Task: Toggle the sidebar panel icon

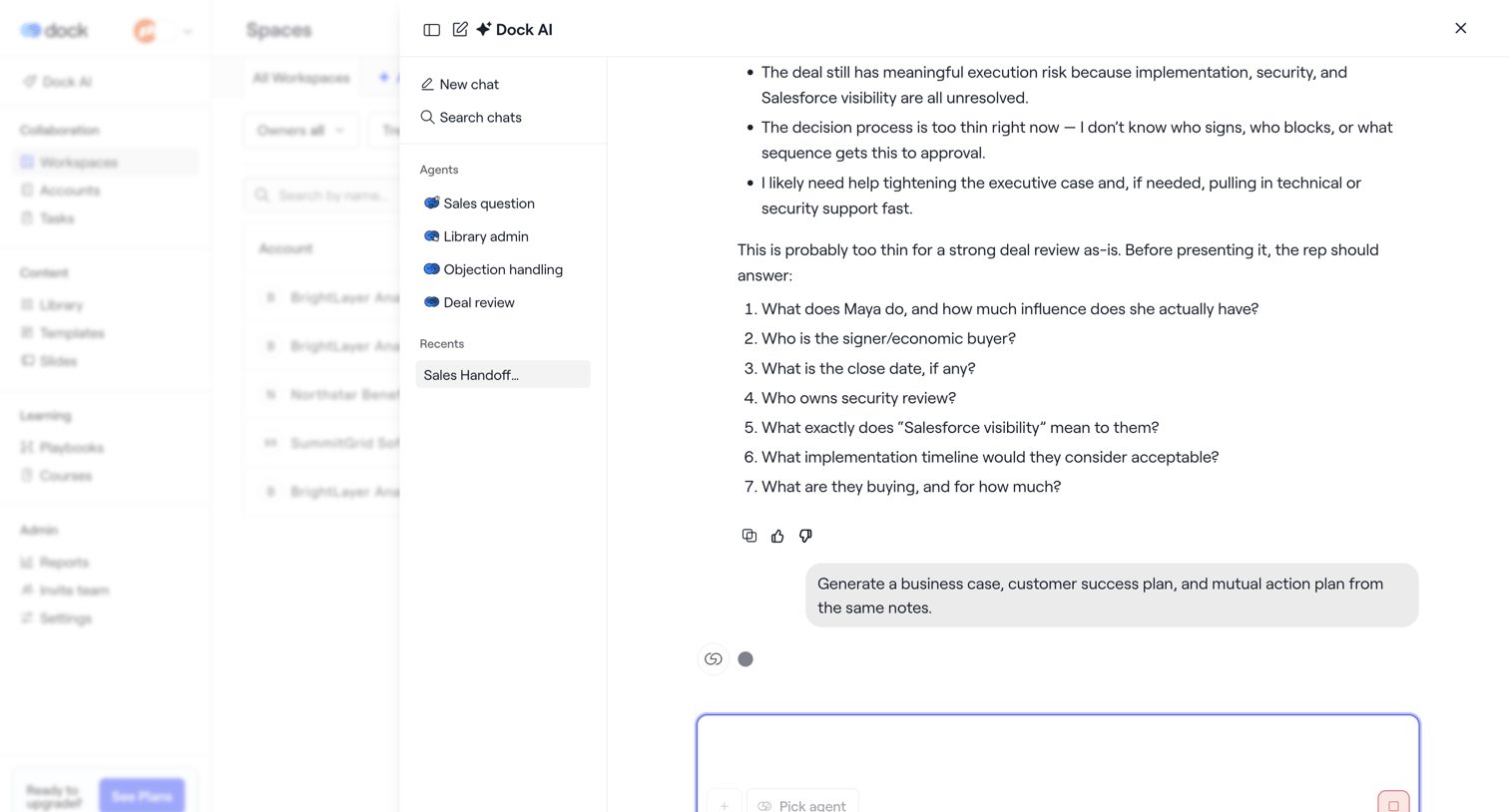Action: click(431, 30)
